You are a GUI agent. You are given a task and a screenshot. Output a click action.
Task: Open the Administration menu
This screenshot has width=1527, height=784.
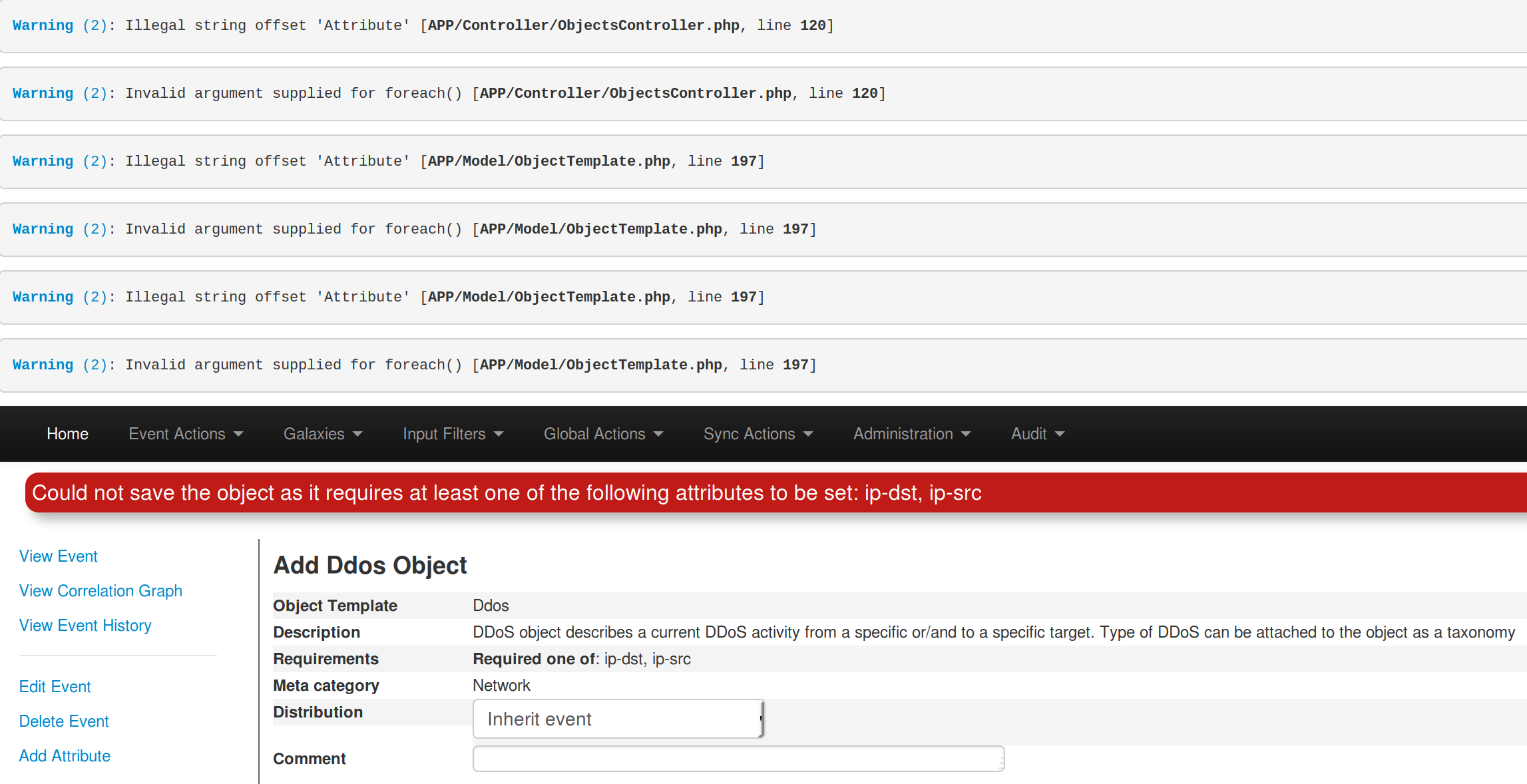[912, 434]
